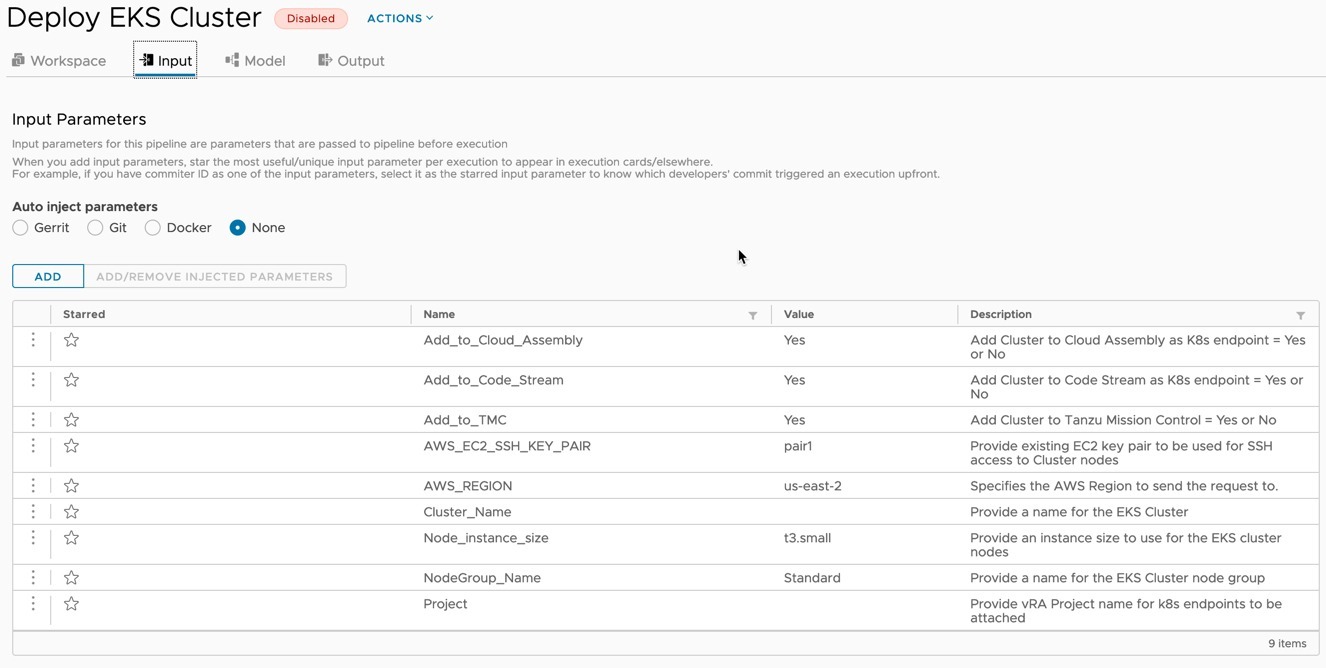Image resolution: width=1326 pixels, height=668 pixels.
Task: Click the Add_to_TMC parameter name
Action: tap(465, 420)
